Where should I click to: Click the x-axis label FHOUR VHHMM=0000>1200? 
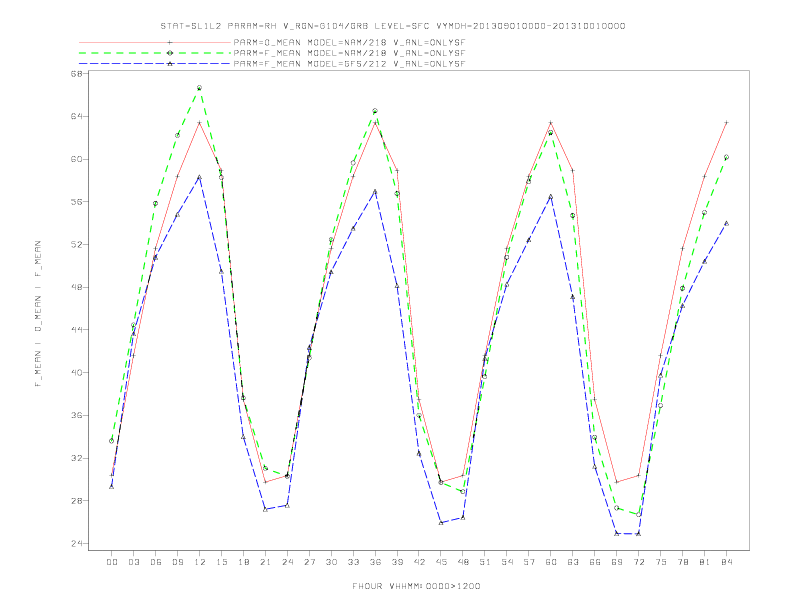tap(416, 586)
